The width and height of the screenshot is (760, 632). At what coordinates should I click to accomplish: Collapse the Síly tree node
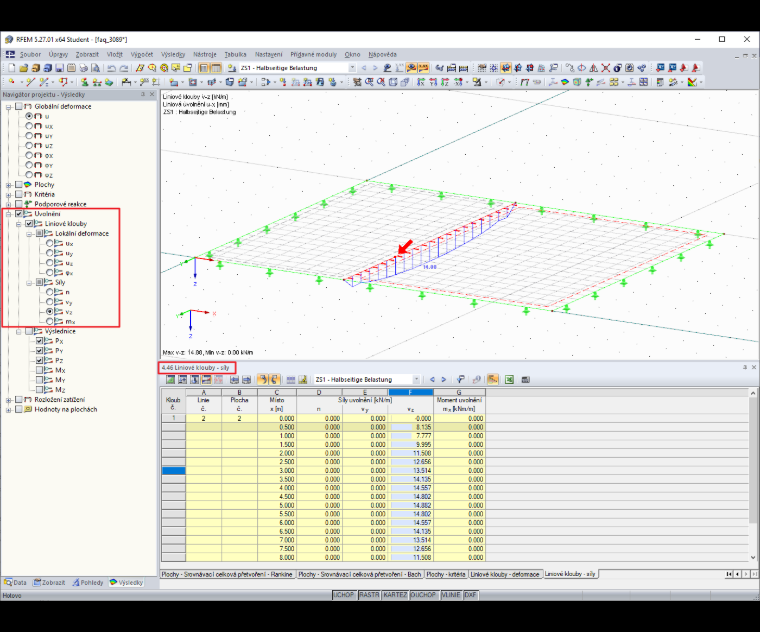(29, 283)
